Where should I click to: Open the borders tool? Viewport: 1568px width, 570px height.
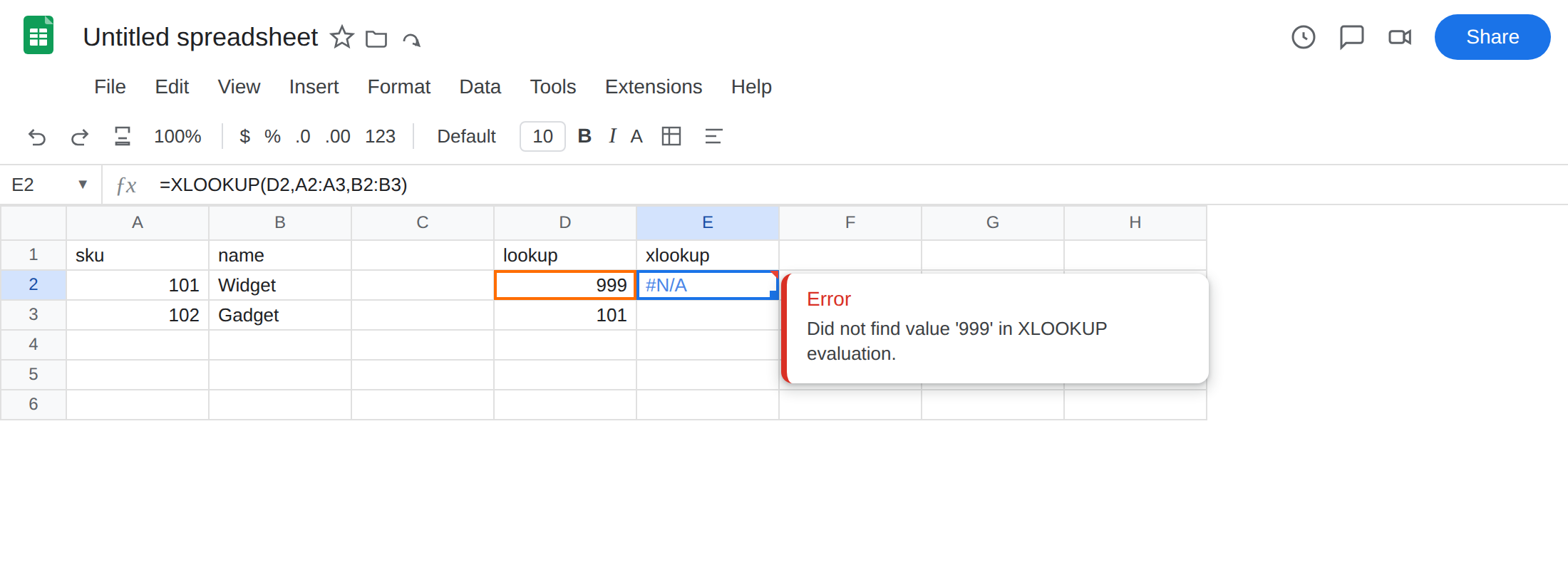pos(671,136)
